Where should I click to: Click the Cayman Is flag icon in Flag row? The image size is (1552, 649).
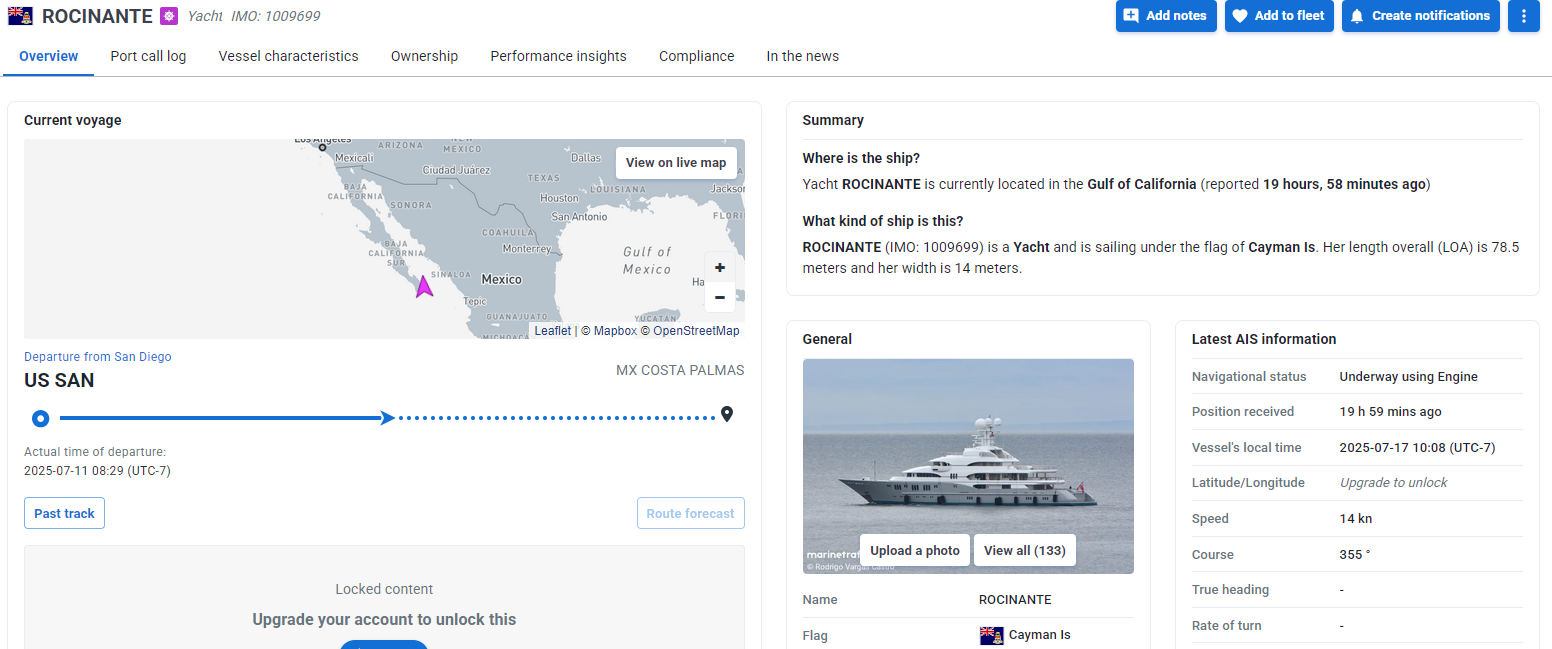tap(991, 635)
